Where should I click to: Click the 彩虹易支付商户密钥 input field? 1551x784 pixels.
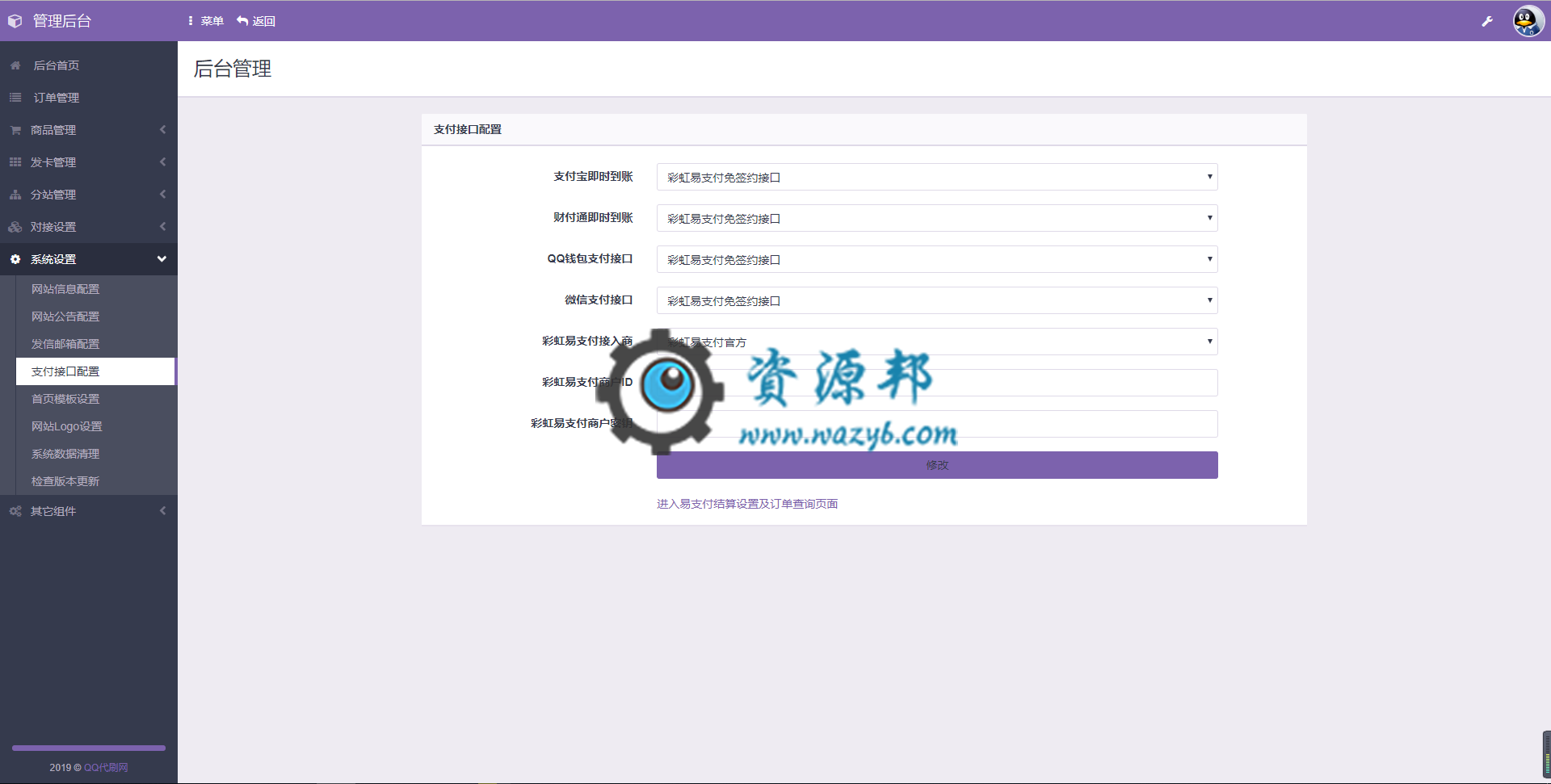tap(937, 424)
